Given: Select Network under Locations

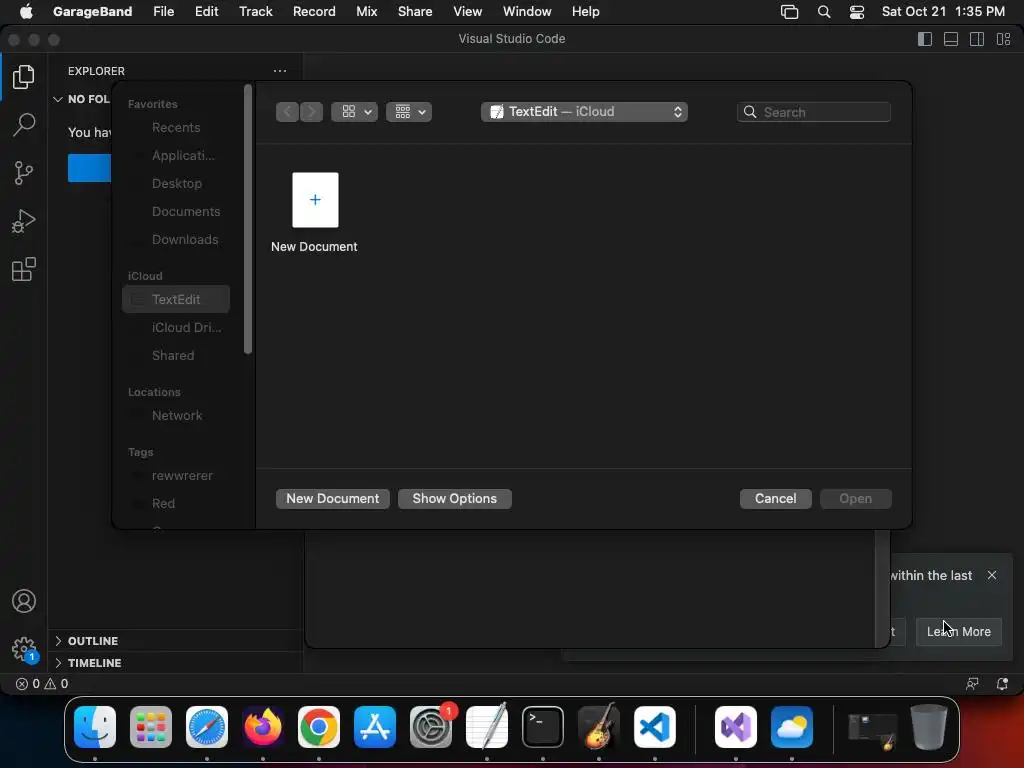Looking at the screenshot, I should [x=176, y=415].
